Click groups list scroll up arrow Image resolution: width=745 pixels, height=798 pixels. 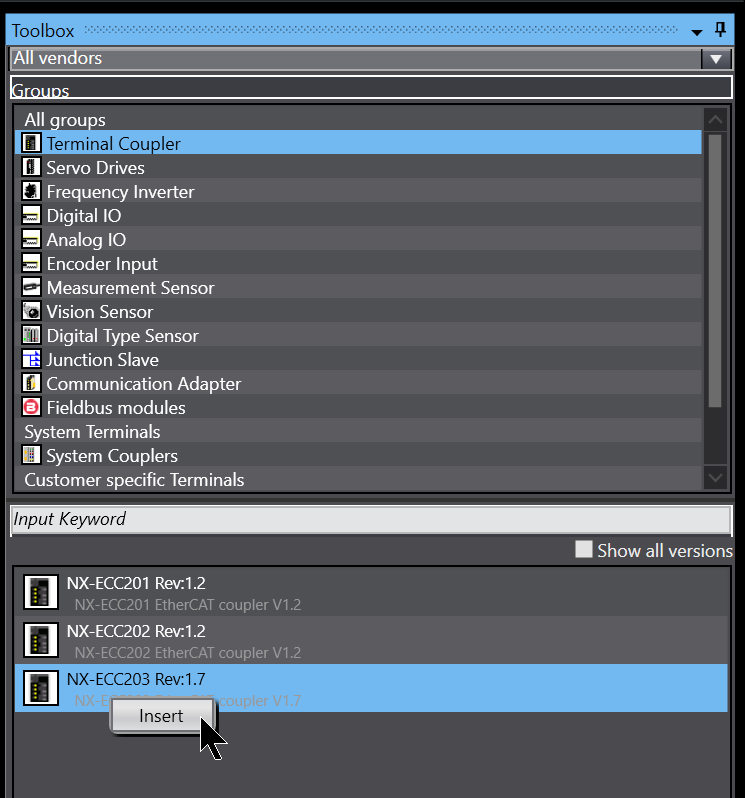pos(715,120)
